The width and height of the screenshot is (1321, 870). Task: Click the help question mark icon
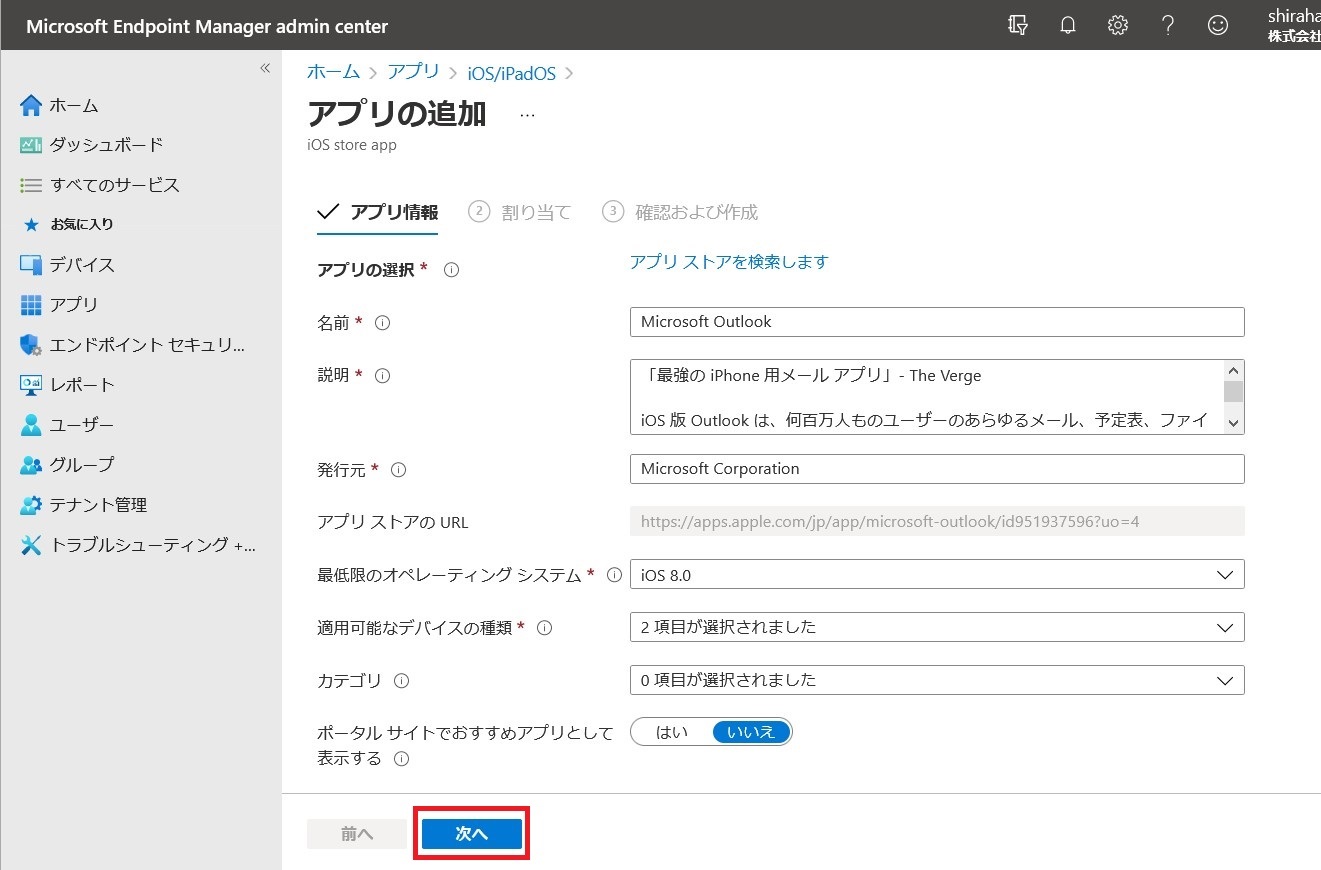pyautogui.click(x=1168, y=26)
